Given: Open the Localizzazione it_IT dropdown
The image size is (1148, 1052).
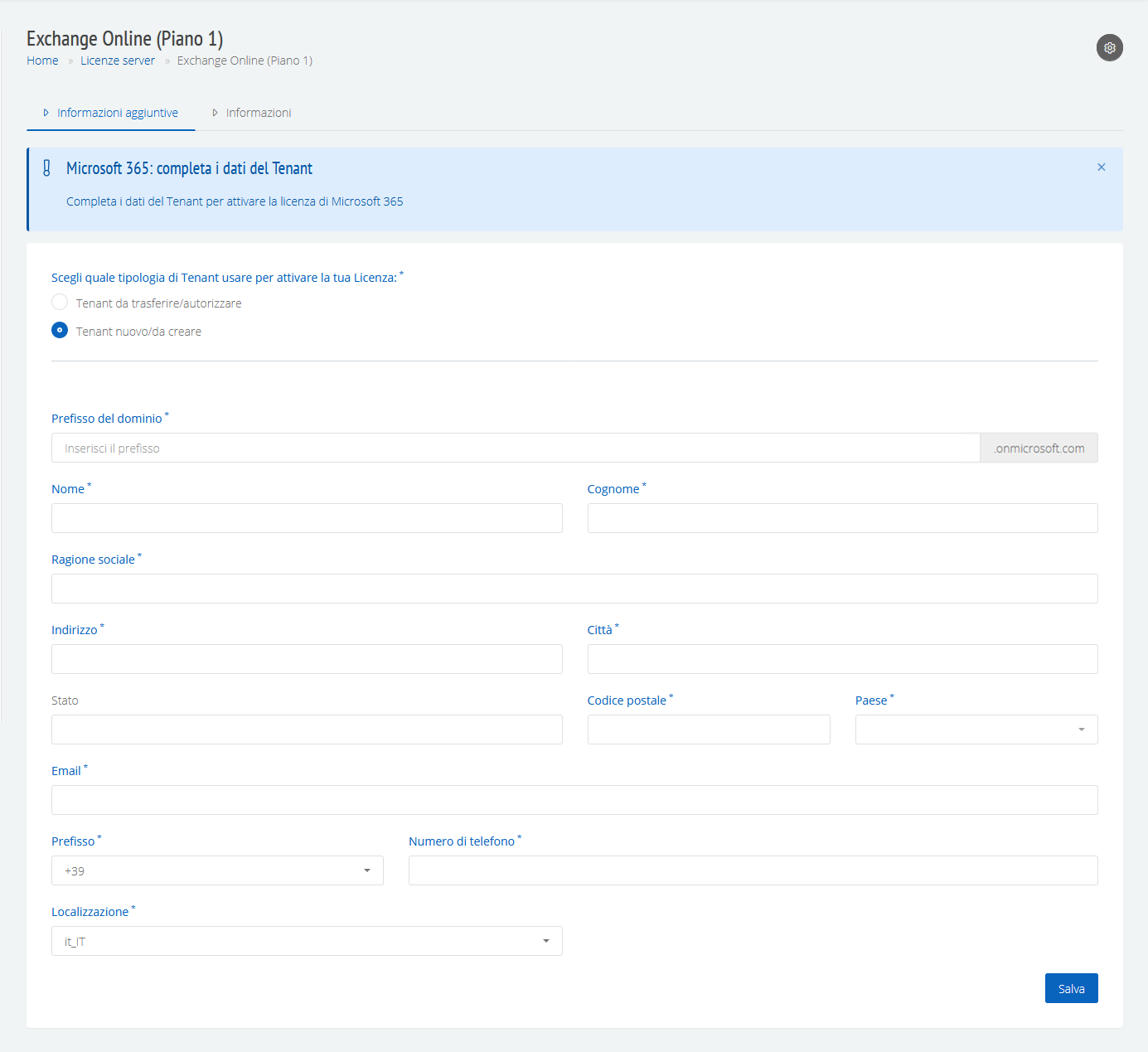Looking at the screenshot, I should click(x=307, y=941).
